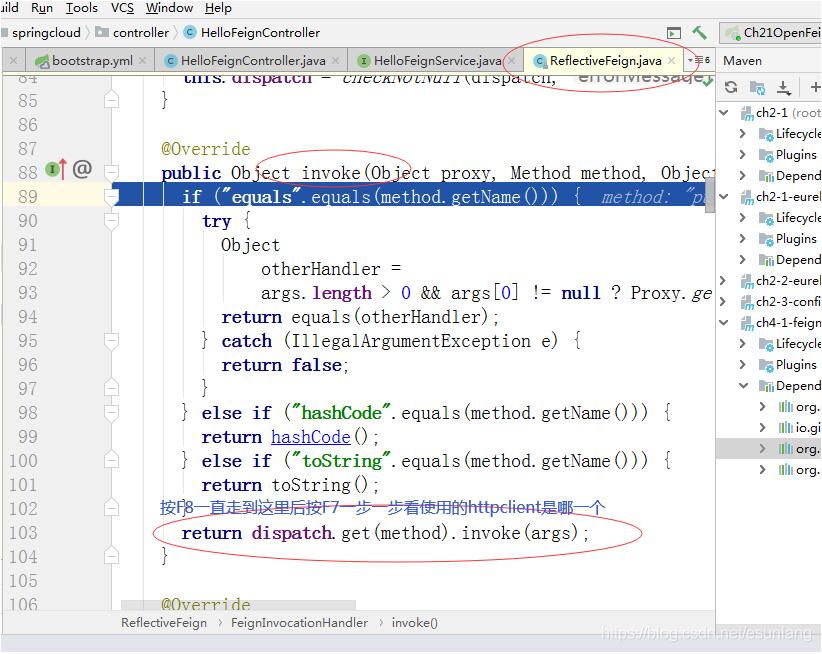Expand Plugins under ch2-1 (root)
The width and height of the screenshot is (822, 654).
click(742, 155)
